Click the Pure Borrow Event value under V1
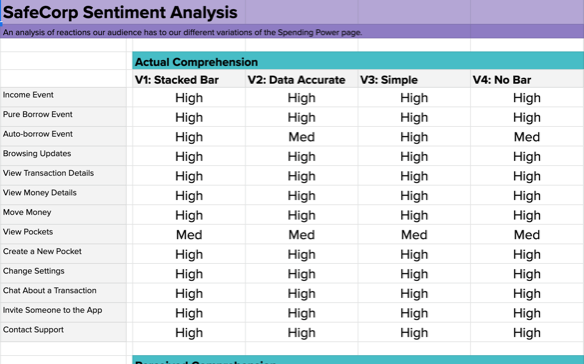 [x=189, y=117]
